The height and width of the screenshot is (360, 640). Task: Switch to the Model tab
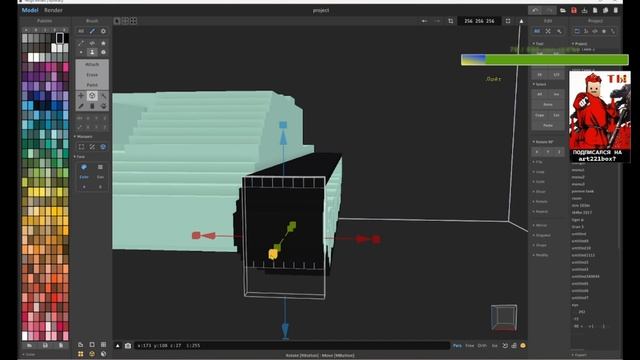(30, 10)
